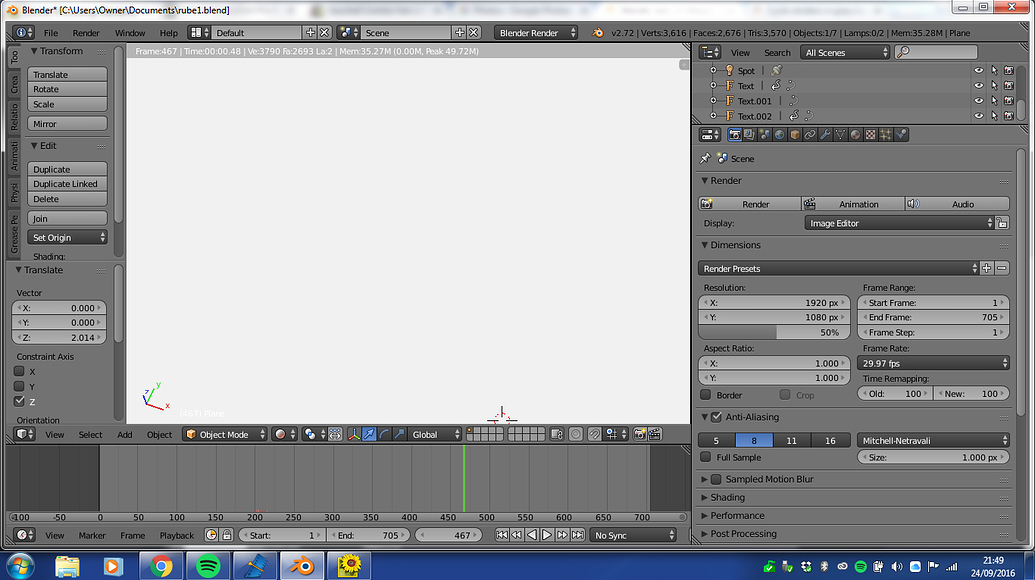Open the No Sync dropdown

[634, 535]
